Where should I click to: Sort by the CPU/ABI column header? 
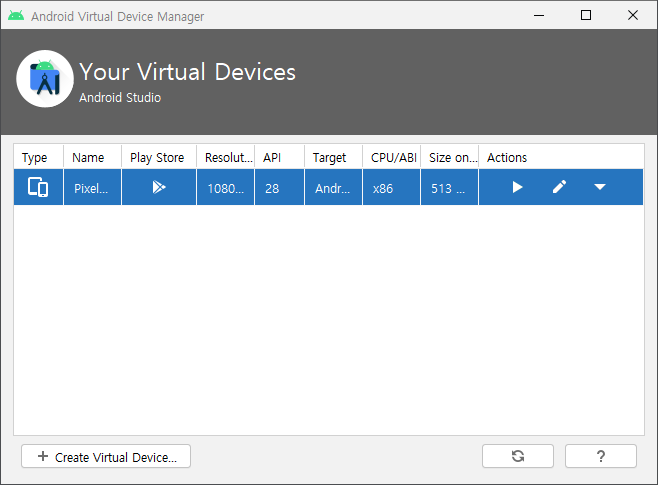click(x=391, y=157)
